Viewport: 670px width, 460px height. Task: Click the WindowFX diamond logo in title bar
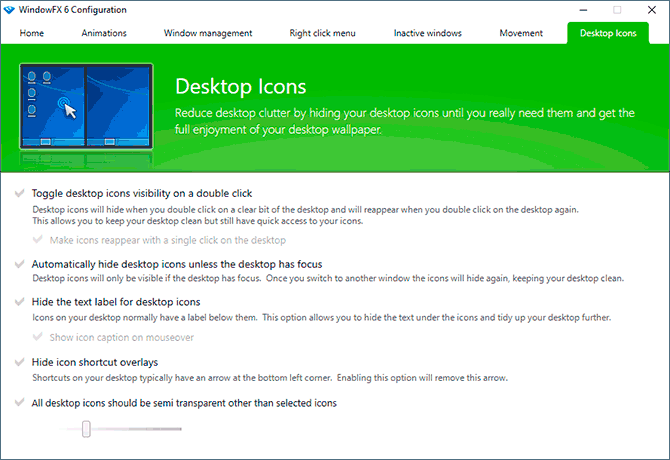tap(9, 10)
